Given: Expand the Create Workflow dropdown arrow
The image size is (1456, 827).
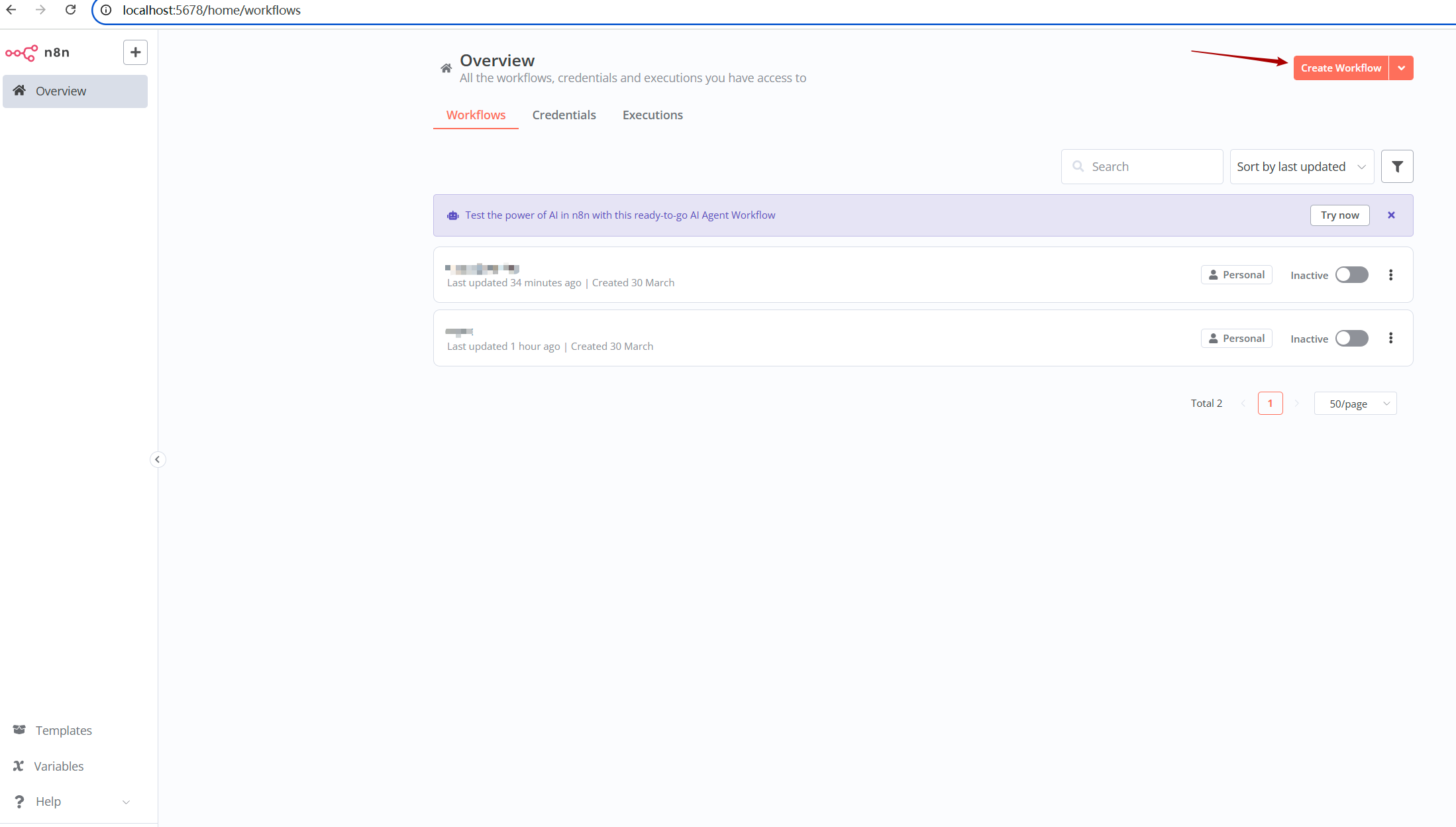Looking at the screenshot, I should click(1401, 68).
